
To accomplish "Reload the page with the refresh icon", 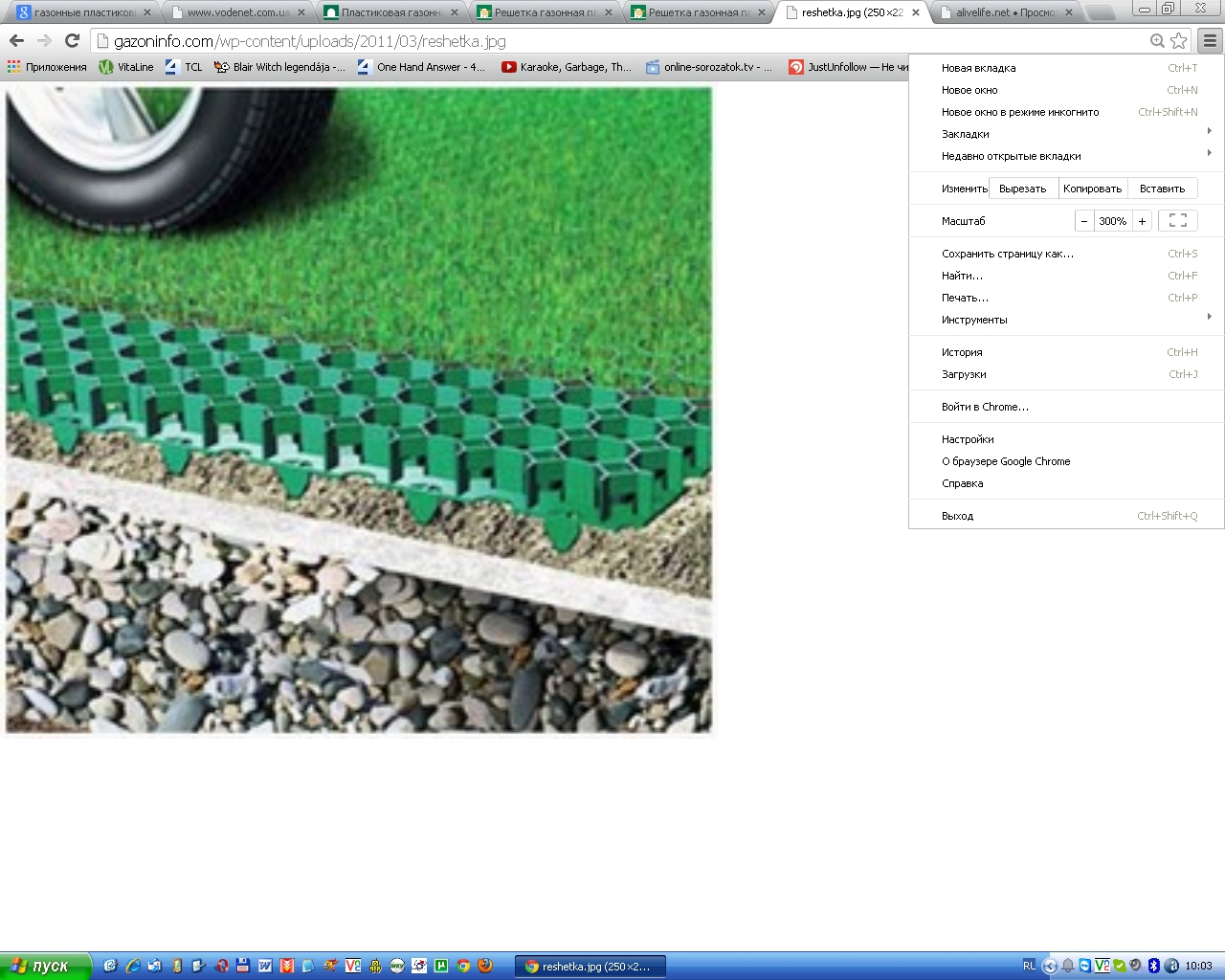I will pyautogui.click(x=72, y=41).
